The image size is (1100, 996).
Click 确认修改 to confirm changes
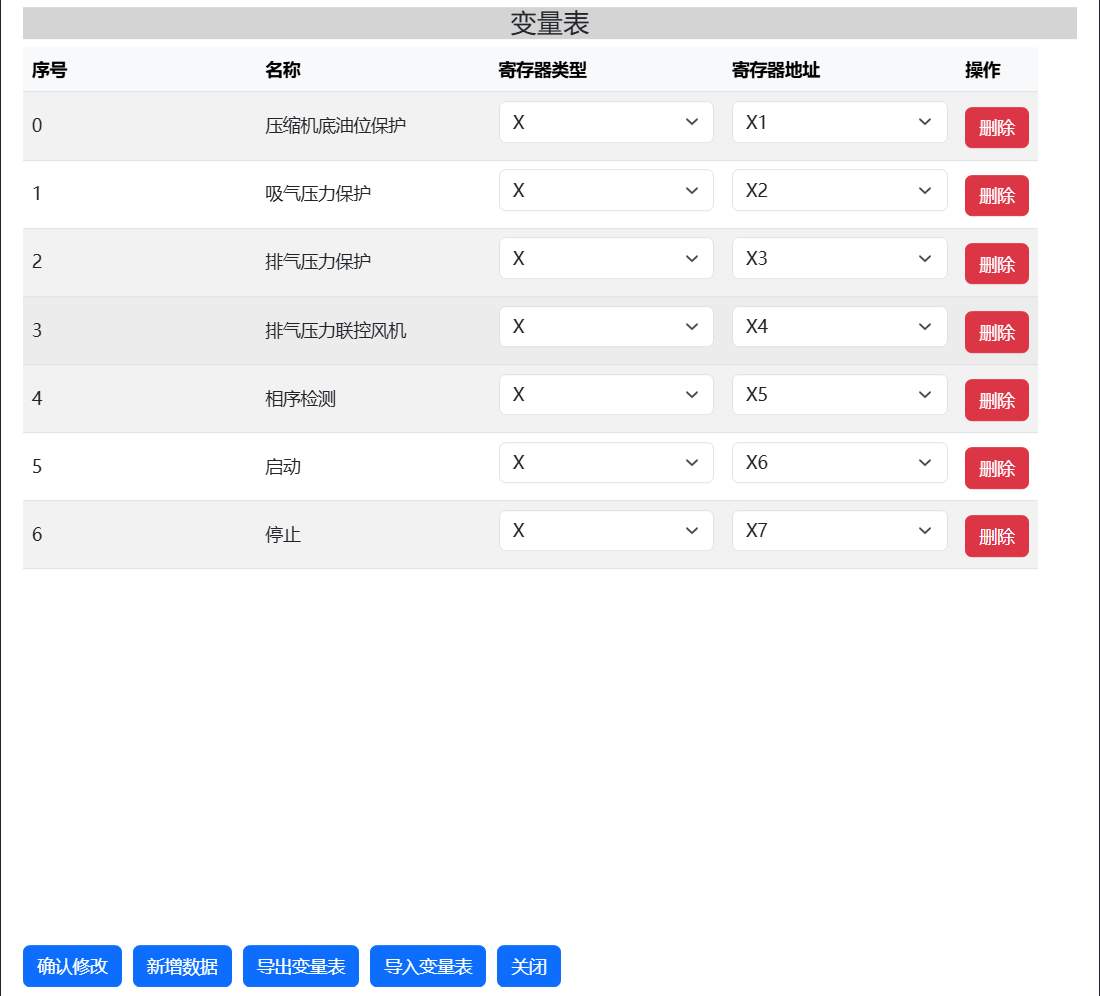[72, 966]
